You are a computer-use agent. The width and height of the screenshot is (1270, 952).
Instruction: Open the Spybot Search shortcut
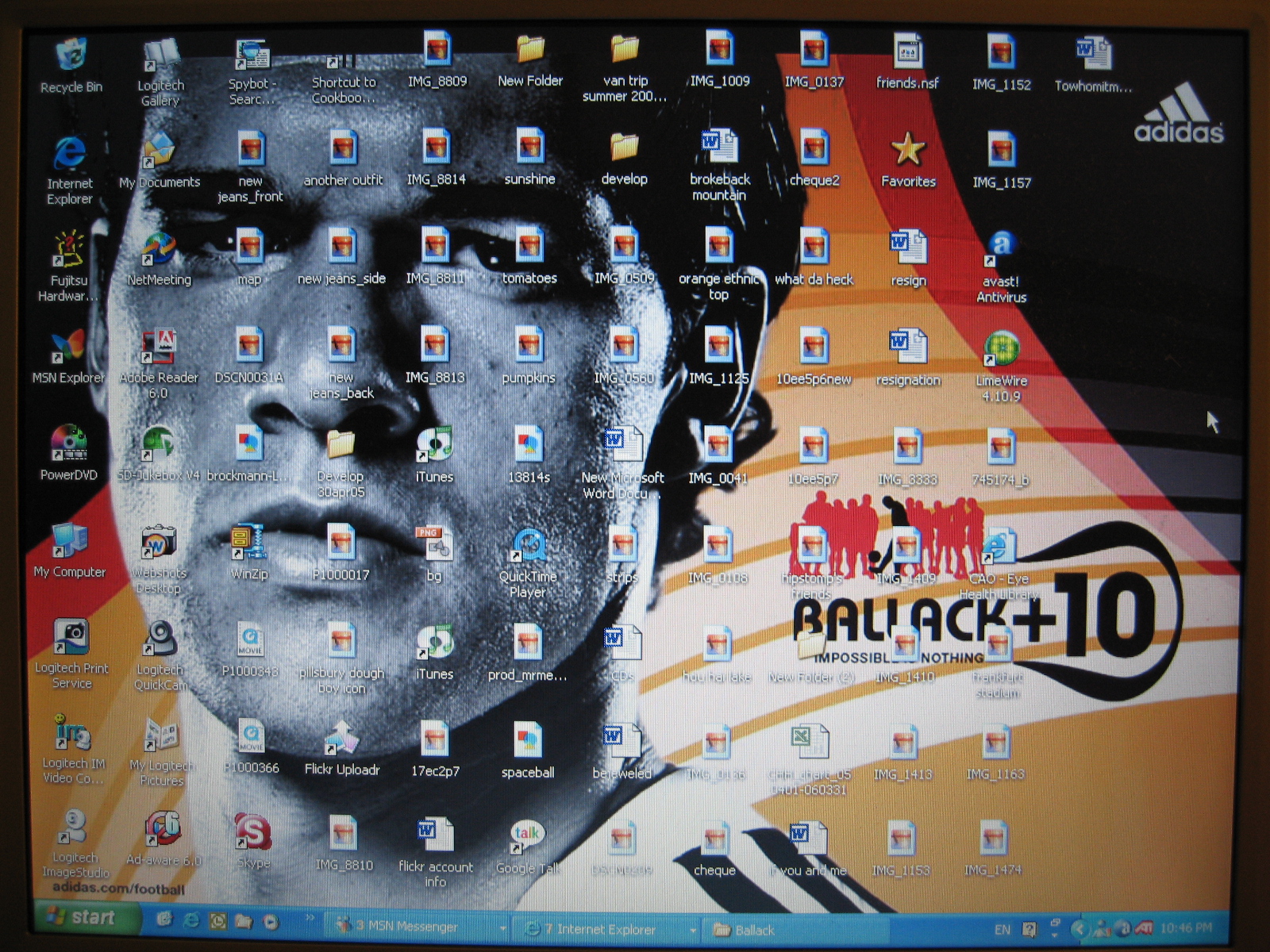point(252,56)
